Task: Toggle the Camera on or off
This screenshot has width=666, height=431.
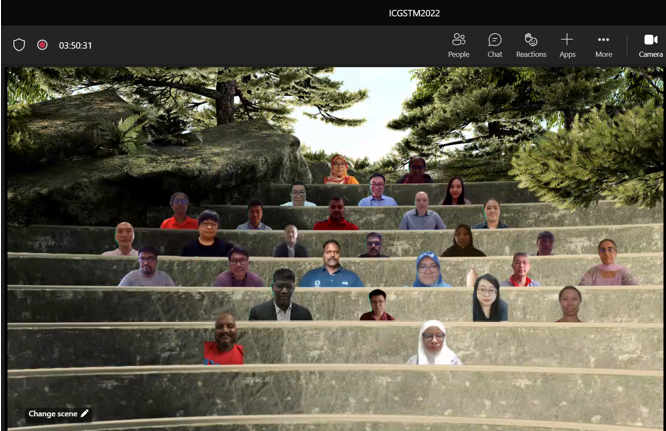Action: (x=650, y=45)
